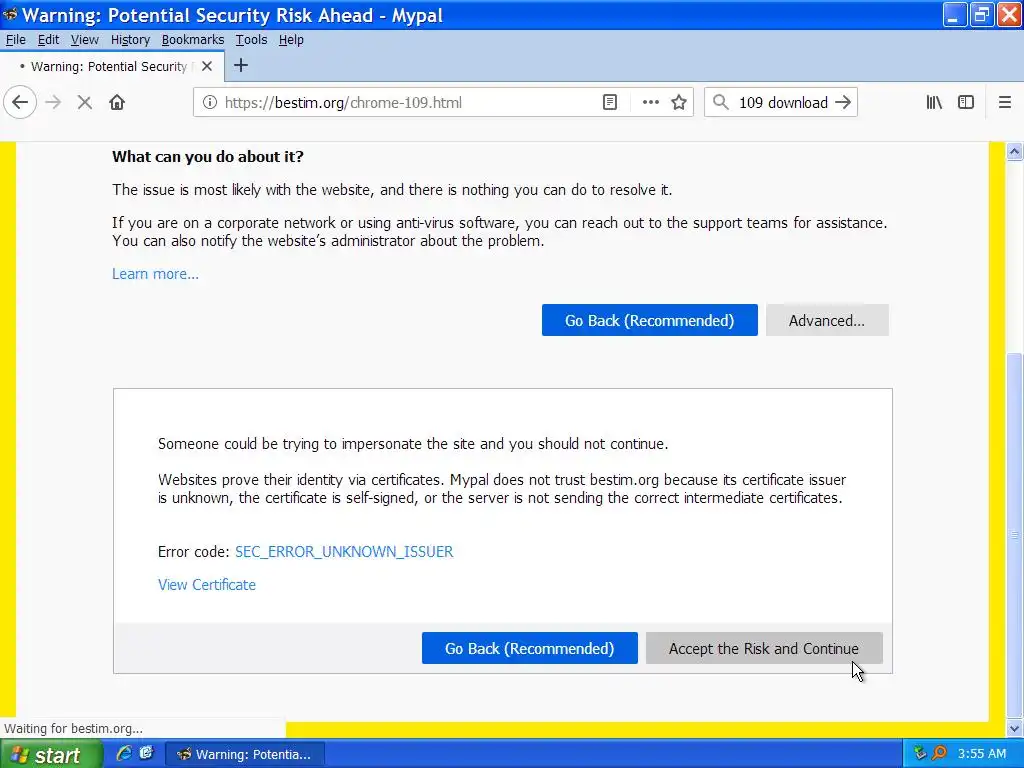Viewport: 1024px width, 768px height.
Task: Click the upper Go Back (Recommended) button
Action: coord(650,320)
